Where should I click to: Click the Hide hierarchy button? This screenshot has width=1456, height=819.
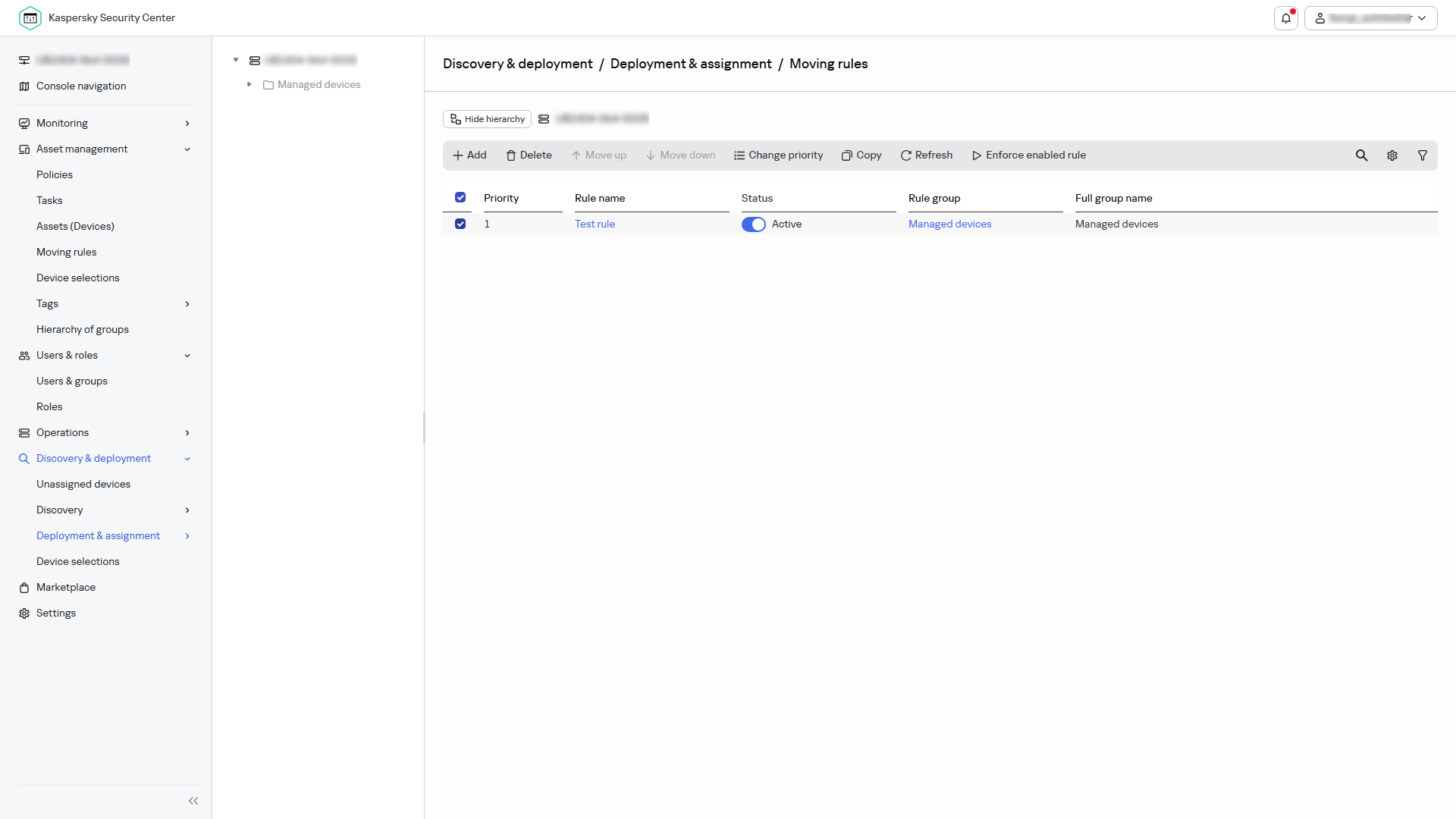pos(487,119)
